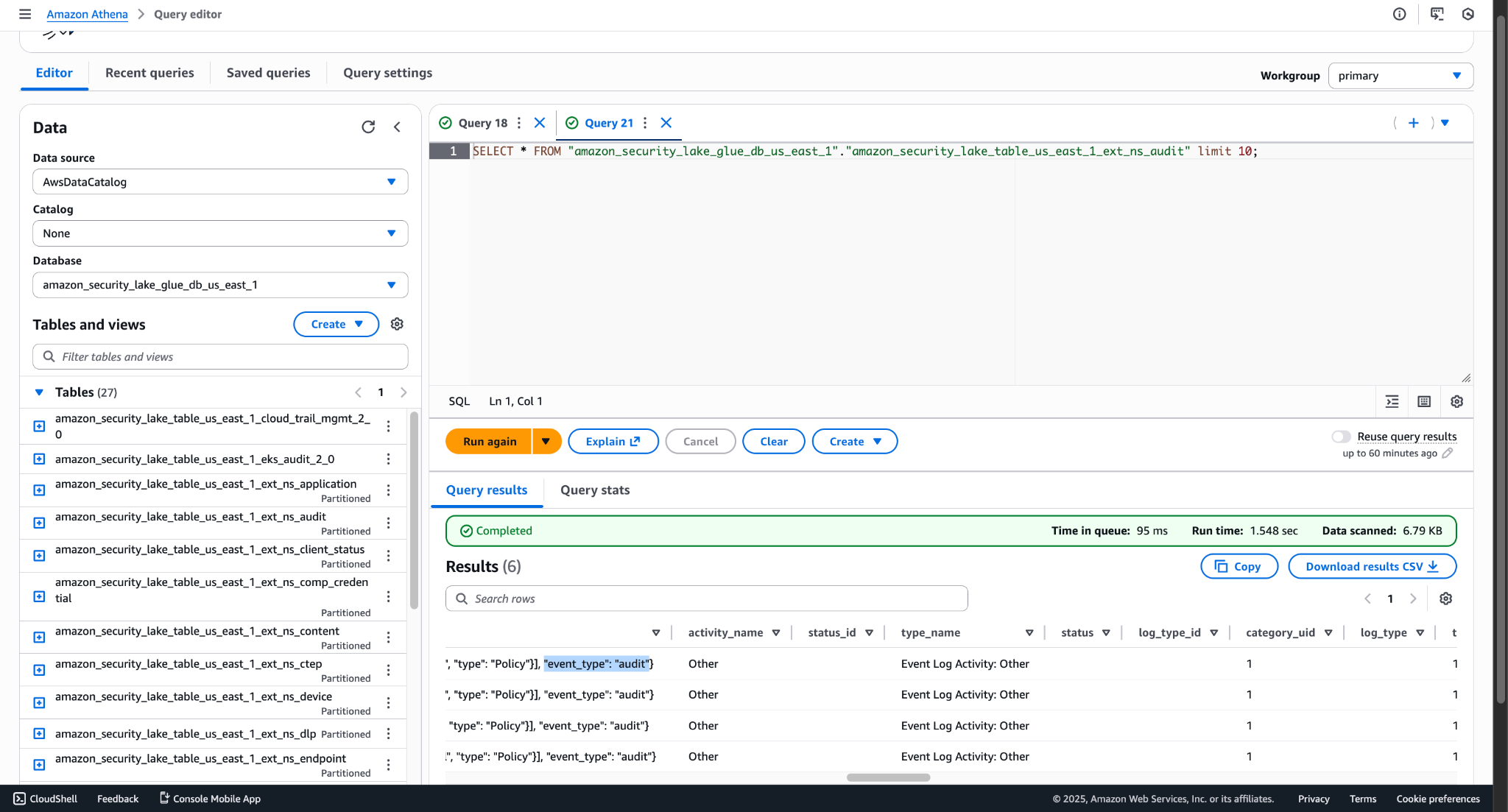Collapse the Data side panel

pos(397,127)
